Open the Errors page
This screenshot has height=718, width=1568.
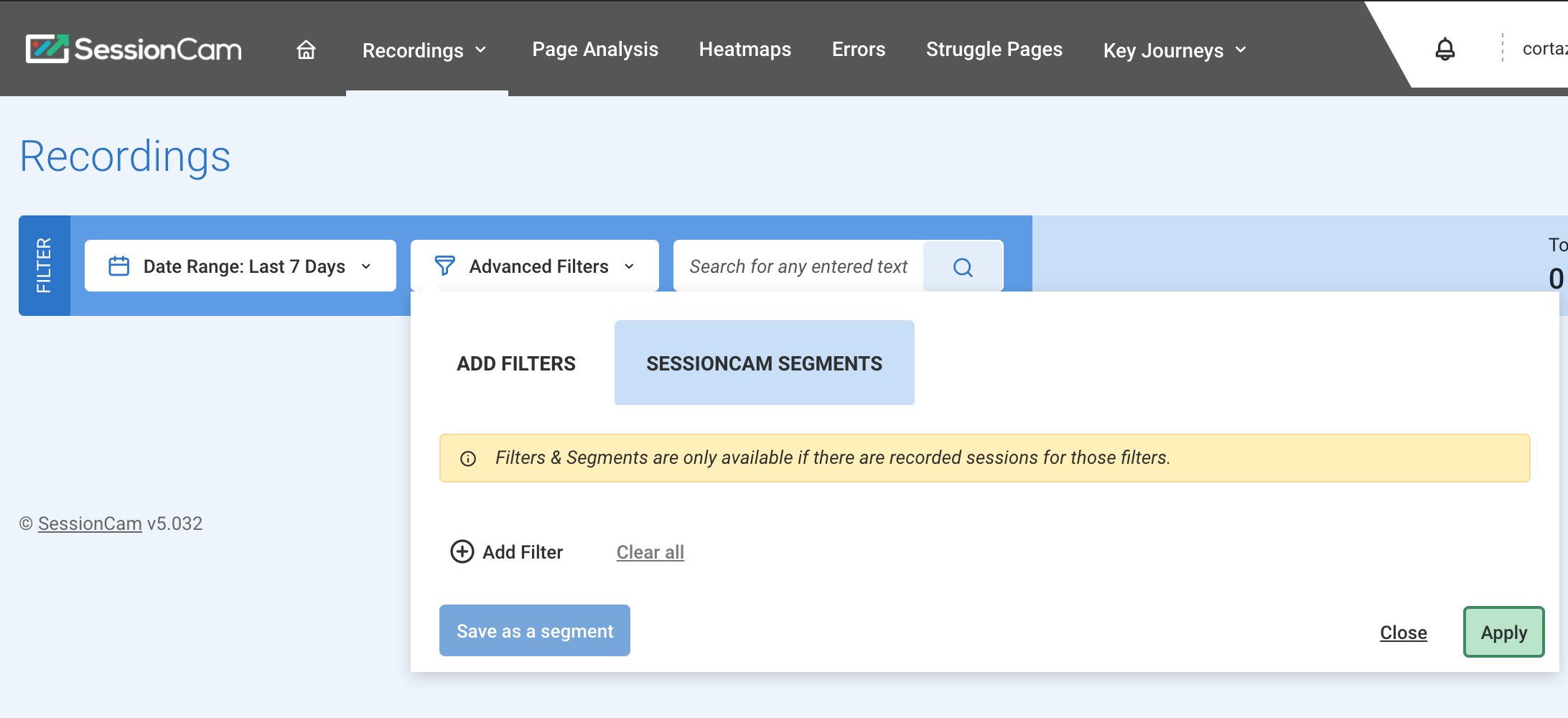click(858, 50)
